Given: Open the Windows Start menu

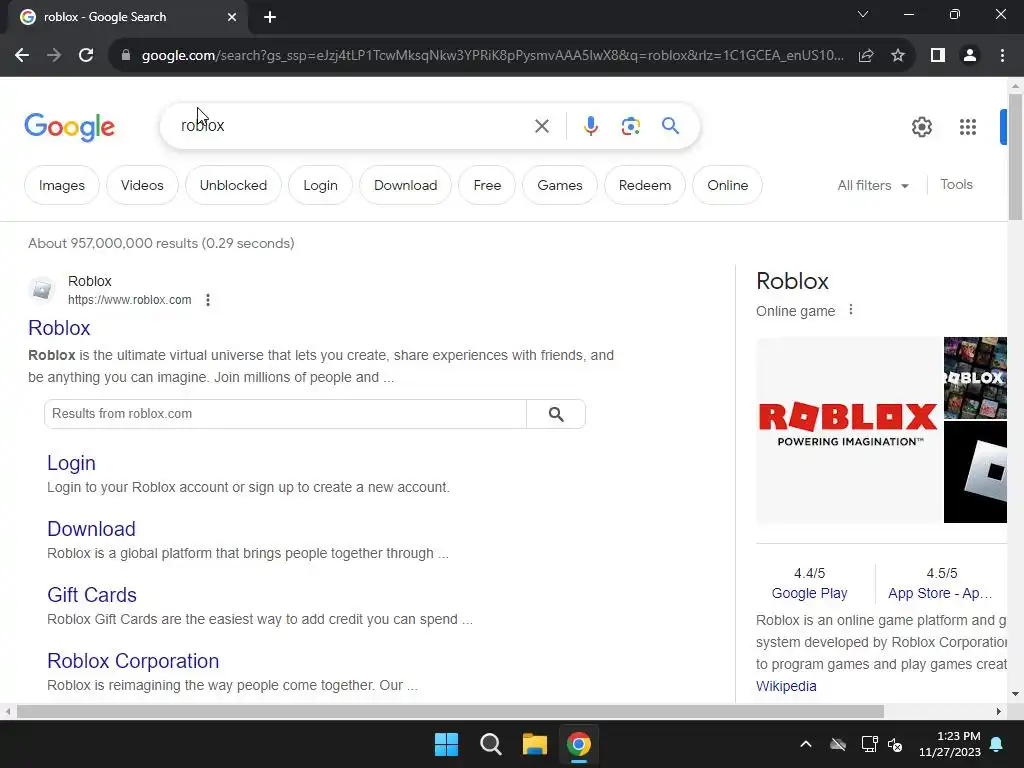Looking at the screenshot, I should pos(447,744).
